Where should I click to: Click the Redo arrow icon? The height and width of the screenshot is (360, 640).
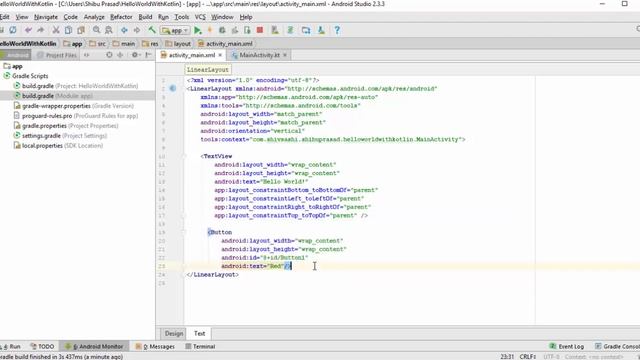(x=40, y=30)
